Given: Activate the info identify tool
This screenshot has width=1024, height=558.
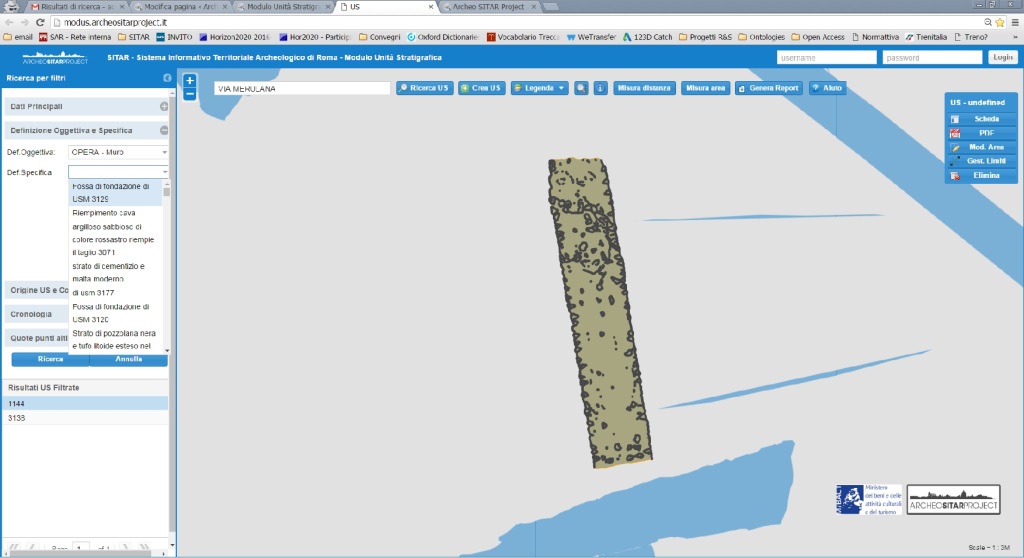Looking at the screenshot, I should (x=600, y=88).
